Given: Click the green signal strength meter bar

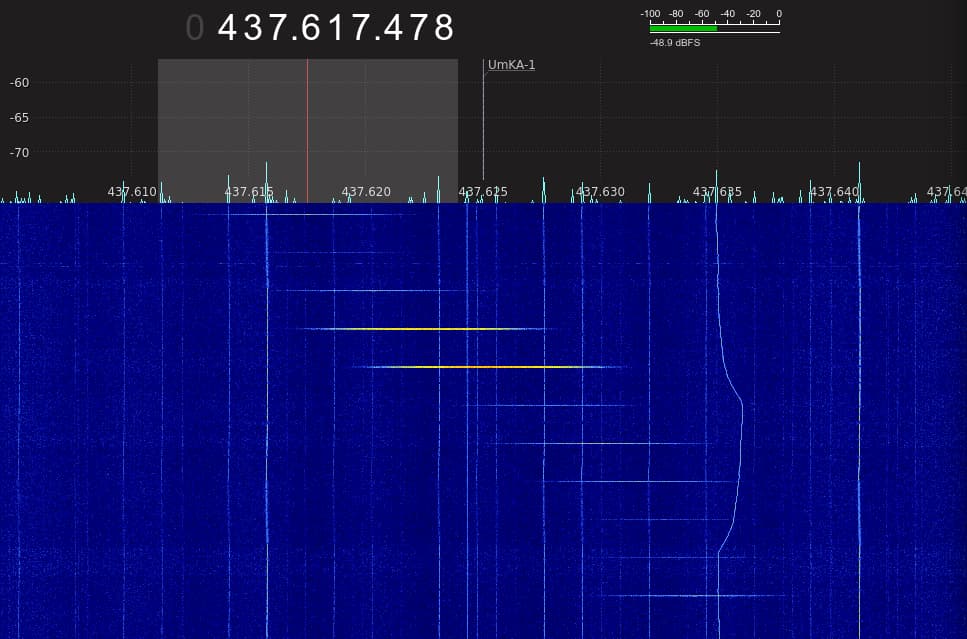Looking at the screenshot, I should 683,28.
